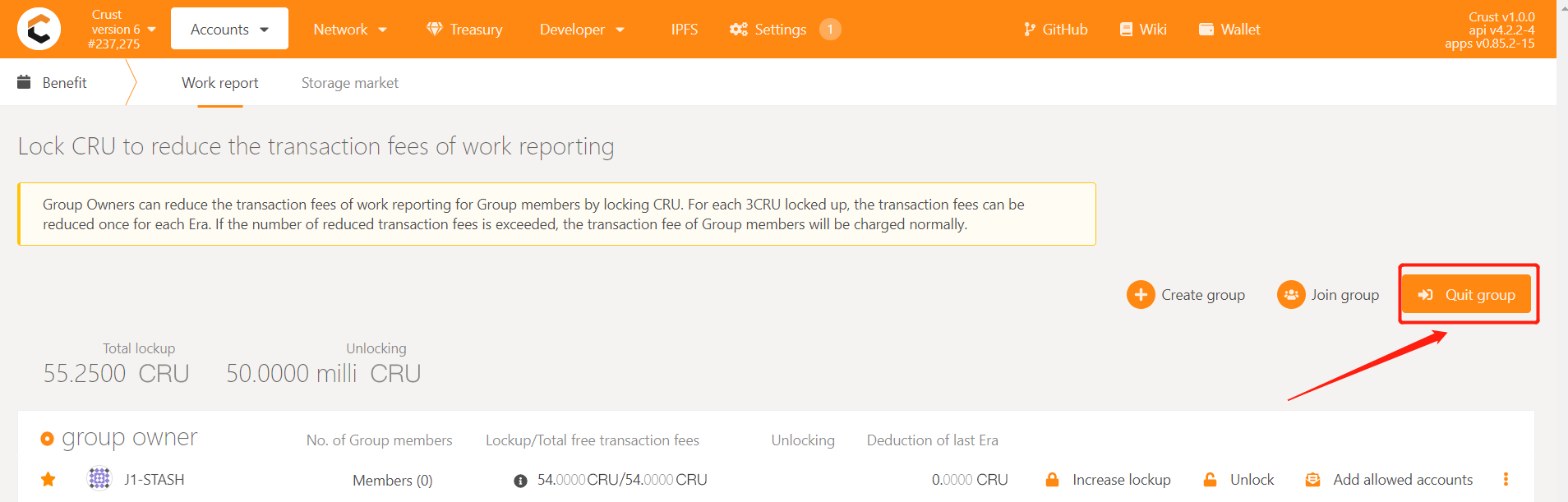This screenshot has width=1568, height=502.
Task: Click the page scrollbar up arrow
Action: pyautogui.click(x=1562, y=7)
